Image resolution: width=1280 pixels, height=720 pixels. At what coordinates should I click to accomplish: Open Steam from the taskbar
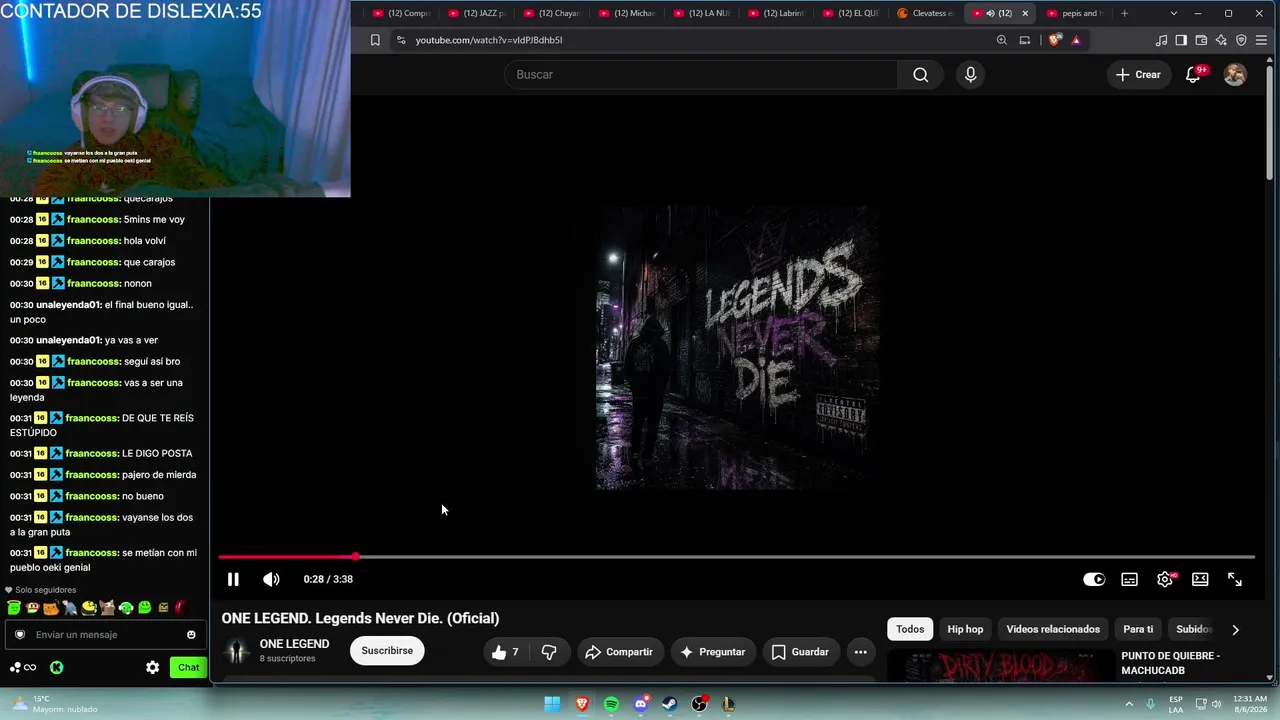tap(670, 704)
